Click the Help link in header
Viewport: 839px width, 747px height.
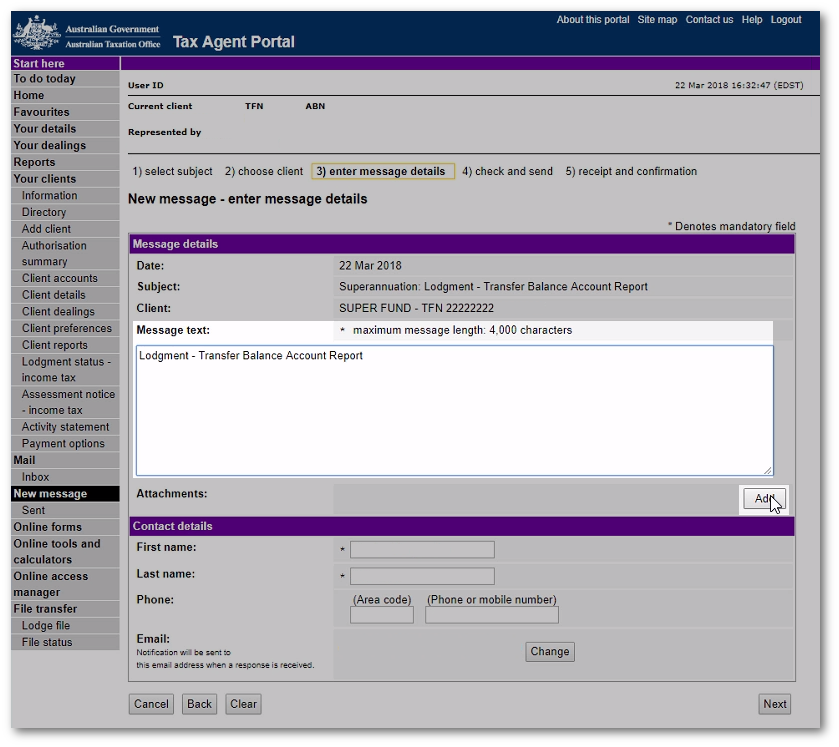752,20
